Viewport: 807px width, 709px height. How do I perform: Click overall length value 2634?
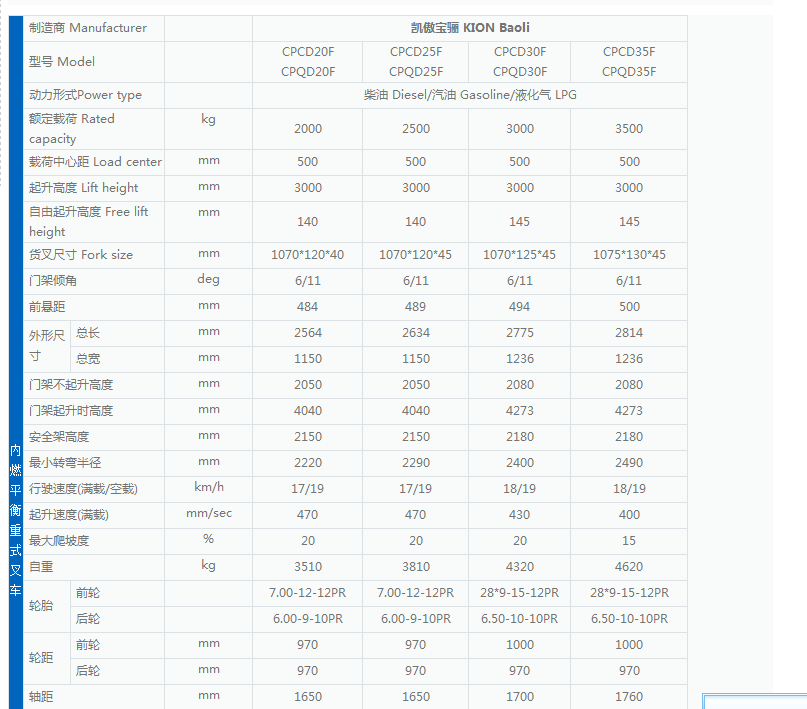point(416,333)
